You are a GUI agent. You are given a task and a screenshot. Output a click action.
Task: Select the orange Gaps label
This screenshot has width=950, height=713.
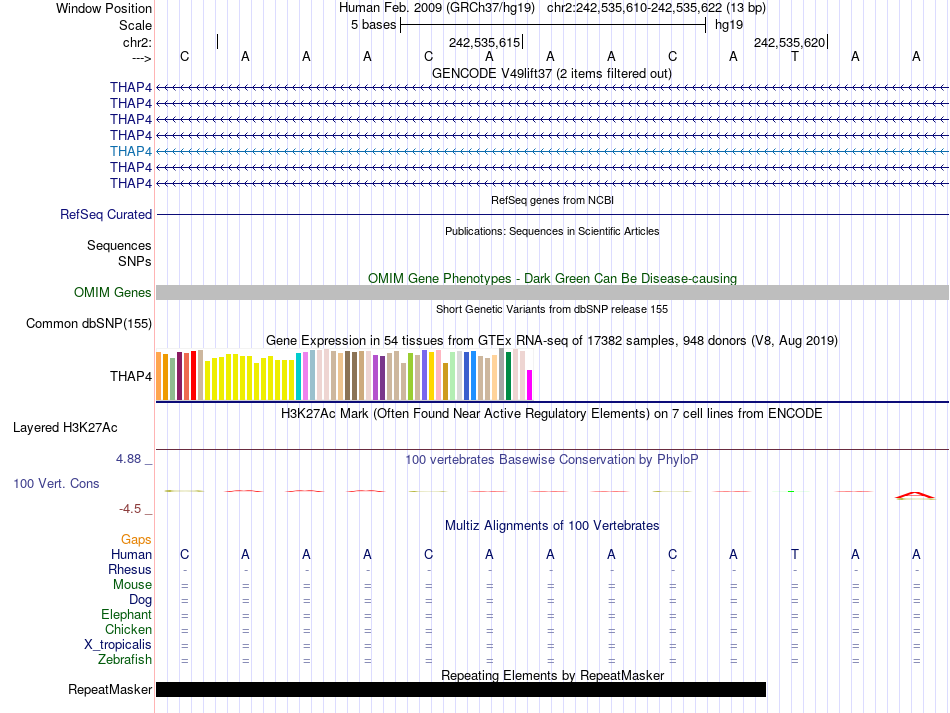(x=136, y=539)
